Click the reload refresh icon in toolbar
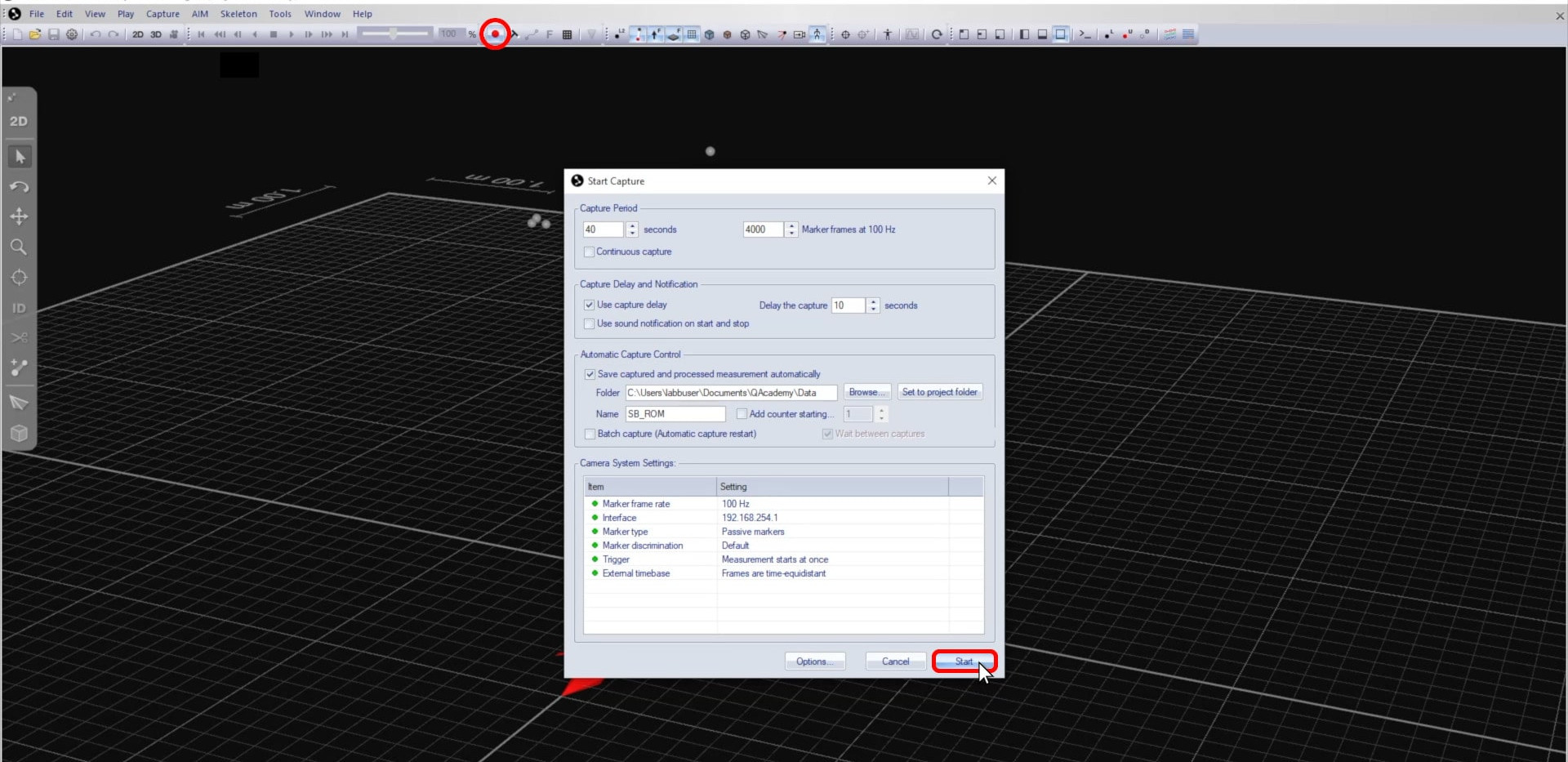 [937, 34]
